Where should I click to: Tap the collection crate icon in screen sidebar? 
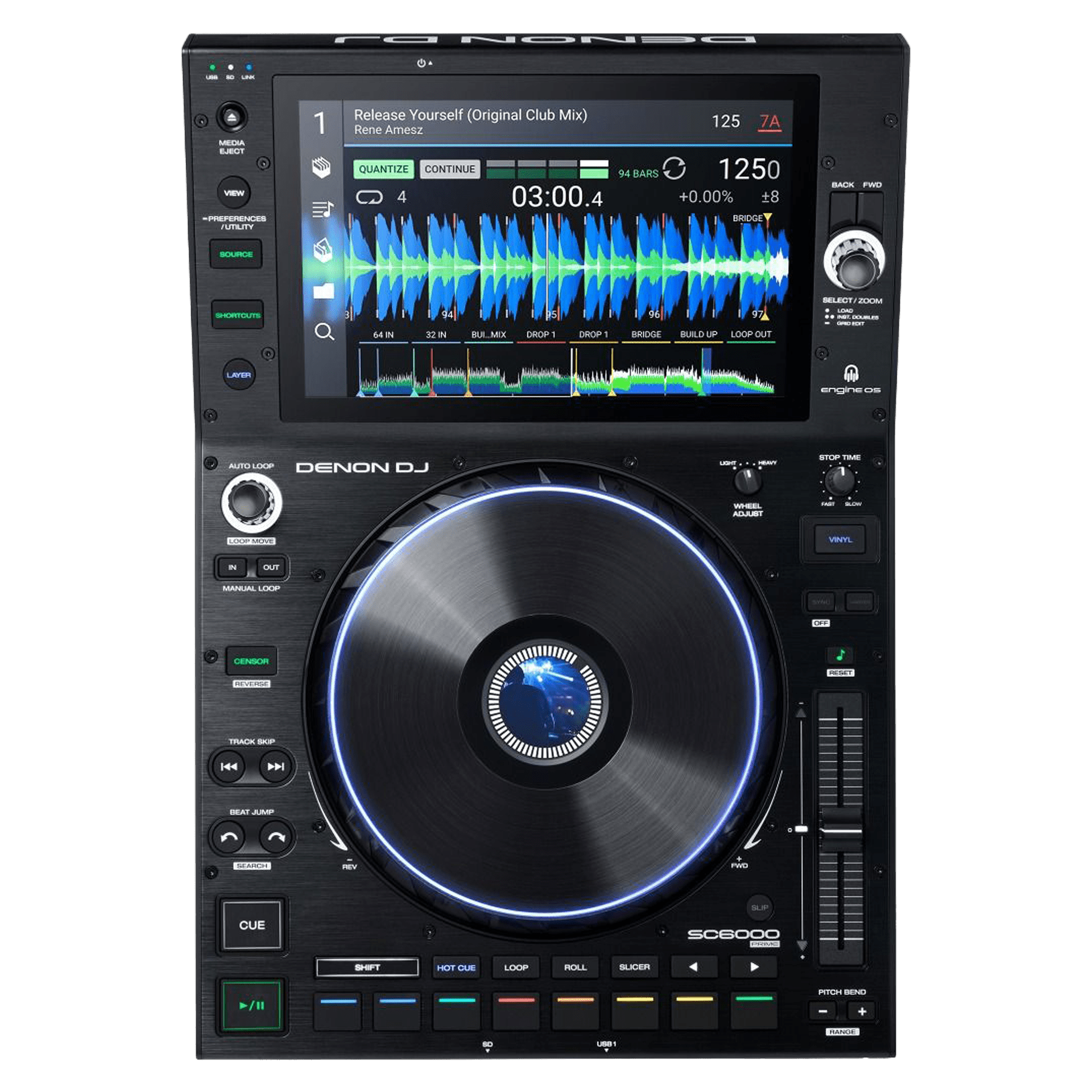coord(321,167)
